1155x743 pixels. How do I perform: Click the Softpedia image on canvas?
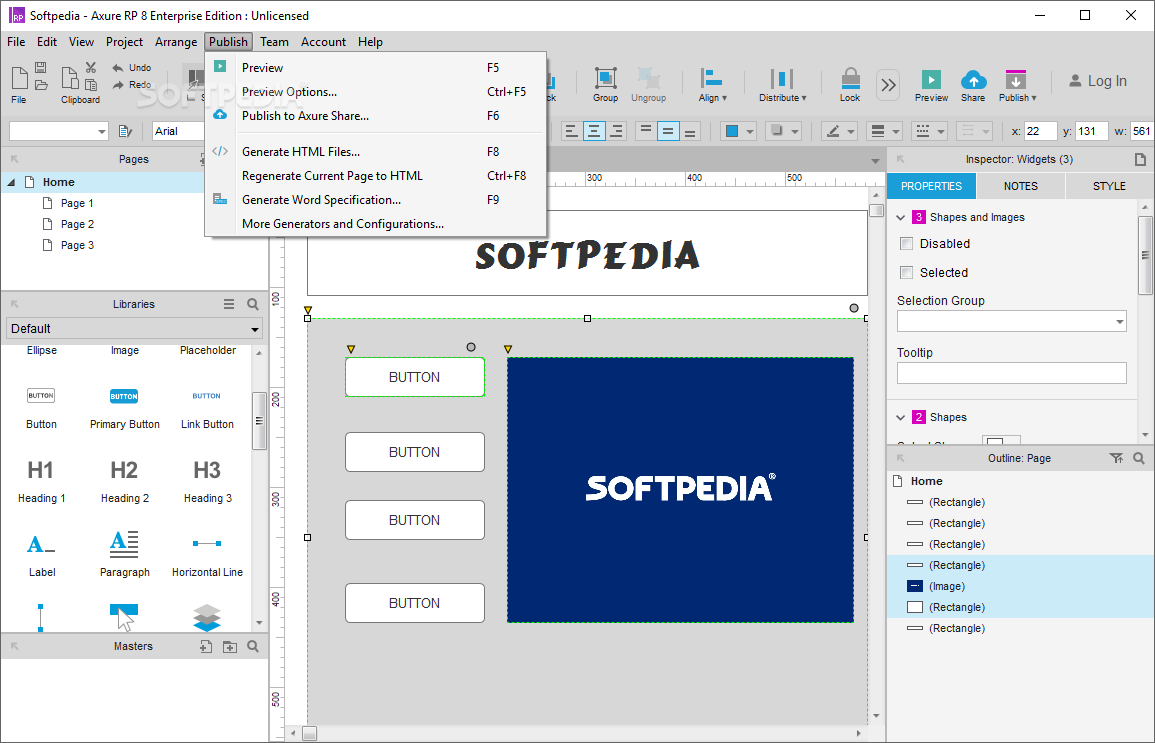point(680,490)
